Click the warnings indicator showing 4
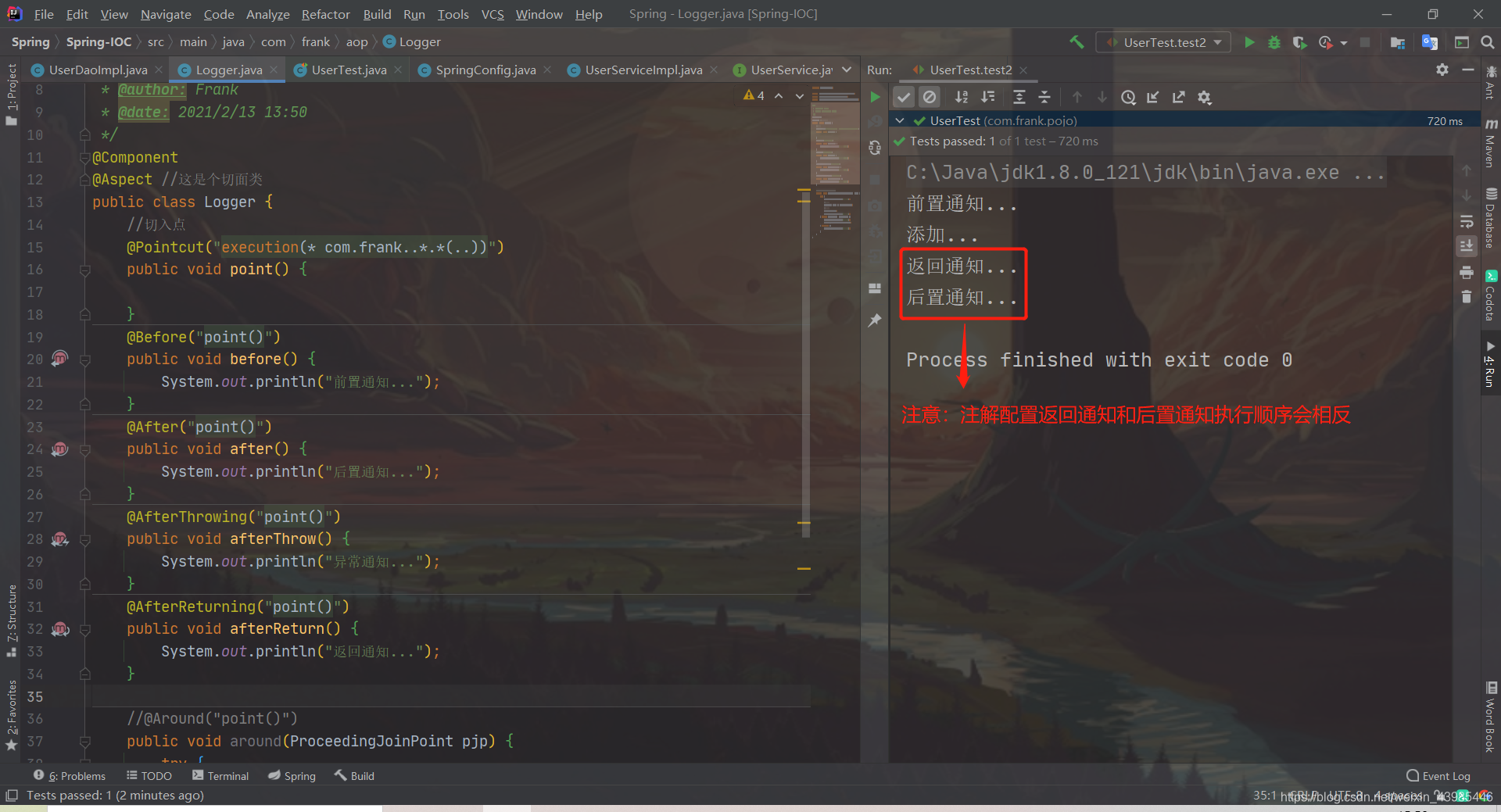Viewport: 1501px width, 812px height. [x=754, y=95]
